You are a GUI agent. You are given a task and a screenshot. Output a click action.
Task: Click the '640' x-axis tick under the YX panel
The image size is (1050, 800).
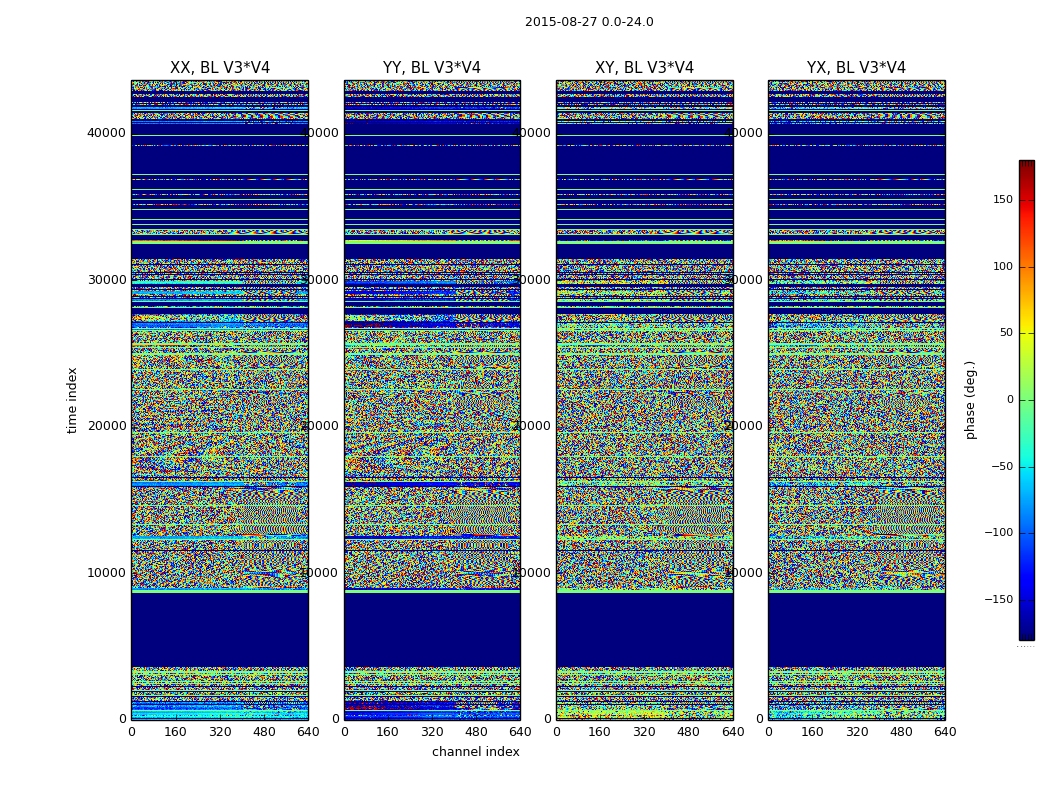point(945,732)
